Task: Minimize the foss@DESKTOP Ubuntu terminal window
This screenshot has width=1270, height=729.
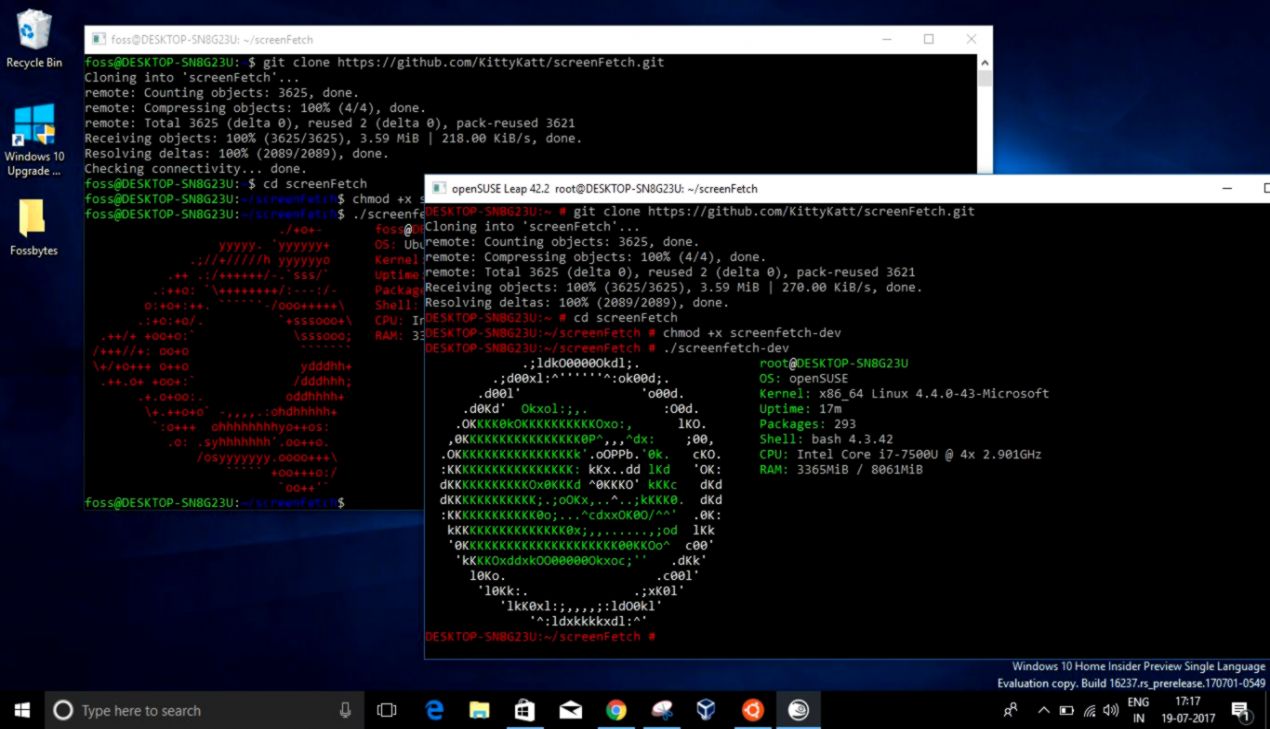Action: pyautogui.click(x=886, y=40)
